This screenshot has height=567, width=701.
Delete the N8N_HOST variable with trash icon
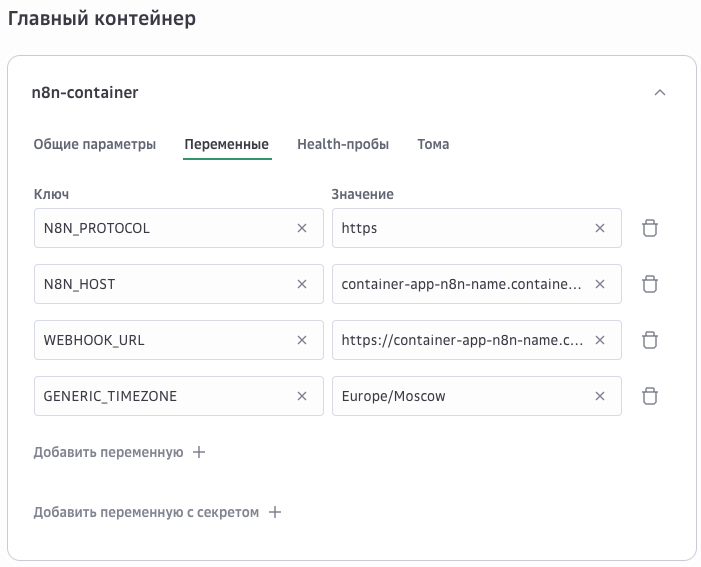(x=650, y=284)
